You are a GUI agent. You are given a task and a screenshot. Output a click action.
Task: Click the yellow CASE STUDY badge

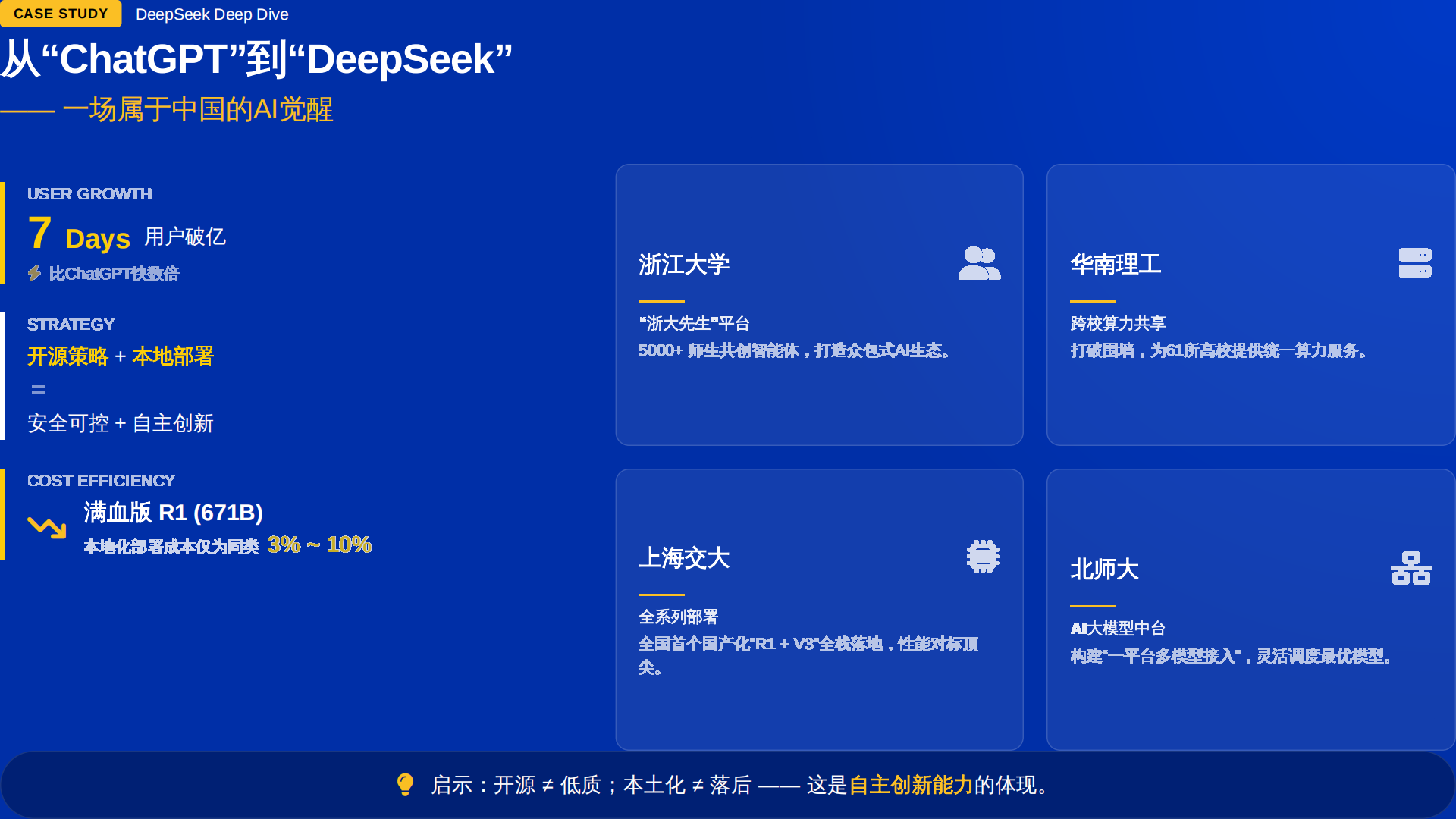61,13
